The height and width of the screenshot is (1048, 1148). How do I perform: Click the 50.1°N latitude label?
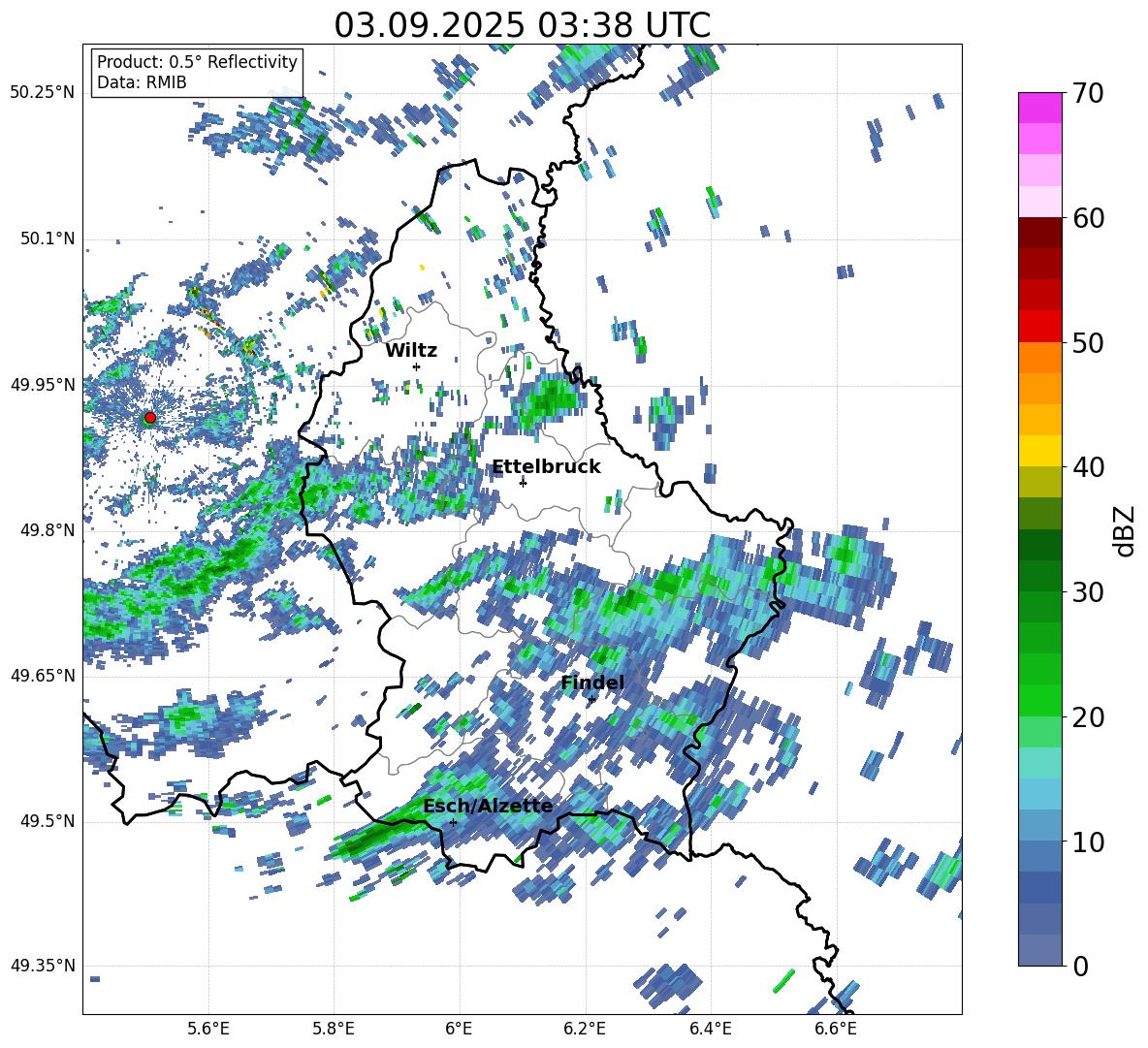(x=48, y=239)
